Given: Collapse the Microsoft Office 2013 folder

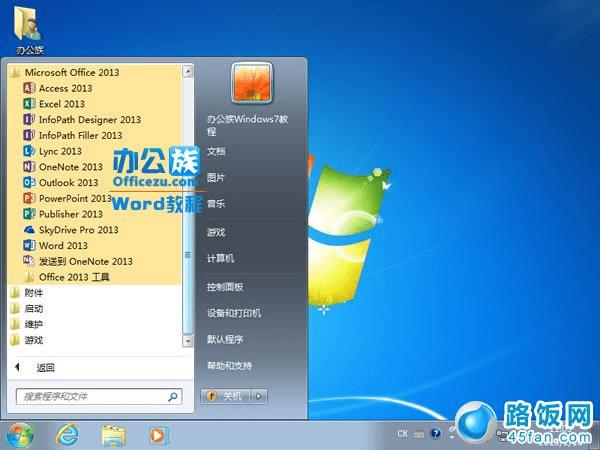Looking at the screenshot, I should point(64,72).
